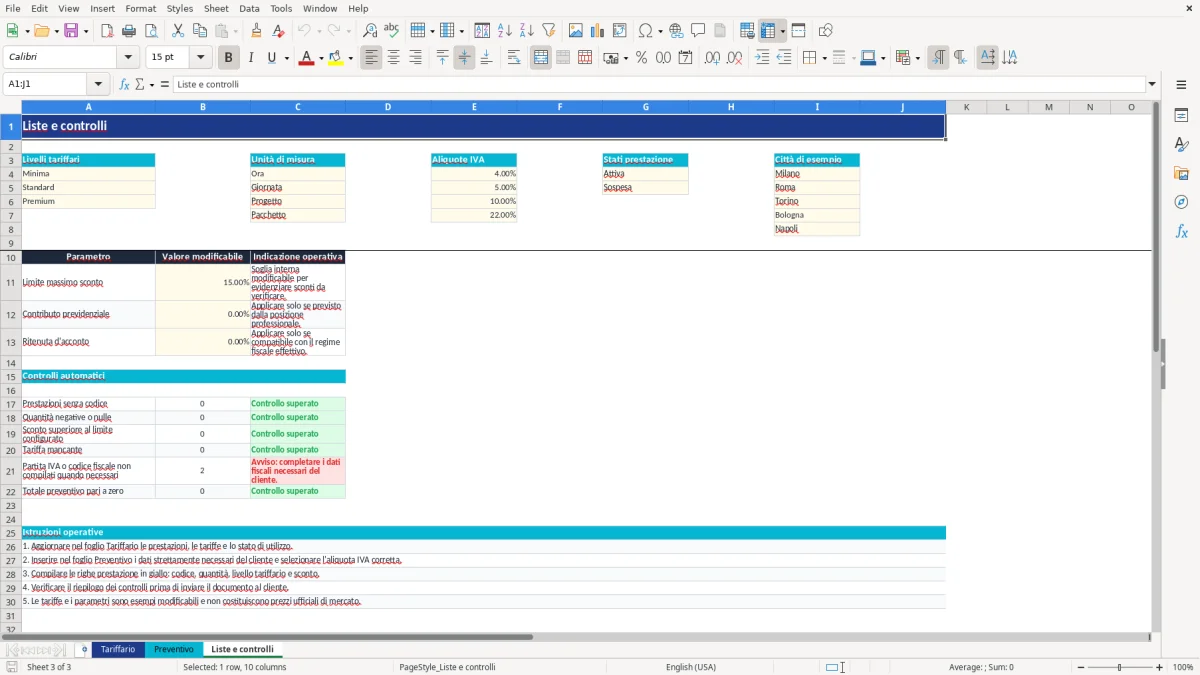This screenshot has height=675, width=1200.
Task: Toggle Align Right
Action: pyautogui.click(x=415, y=58)
